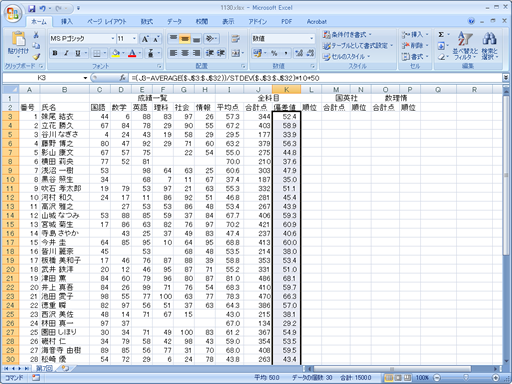Open the Office Button menu
Screen dimensions: 512x384
13,13
